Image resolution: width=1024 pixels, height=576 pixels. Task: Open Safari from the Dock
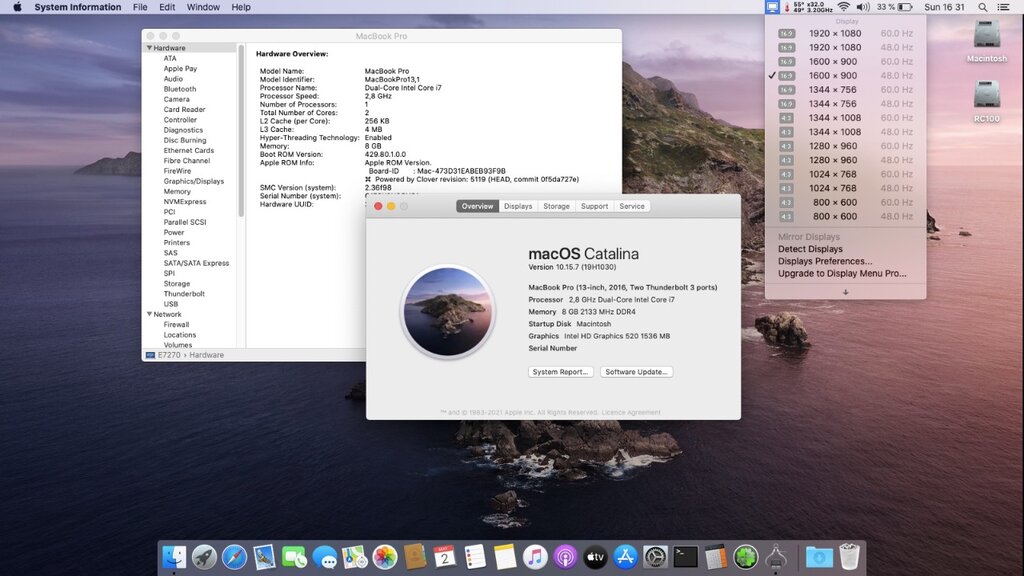pos(234,557)
